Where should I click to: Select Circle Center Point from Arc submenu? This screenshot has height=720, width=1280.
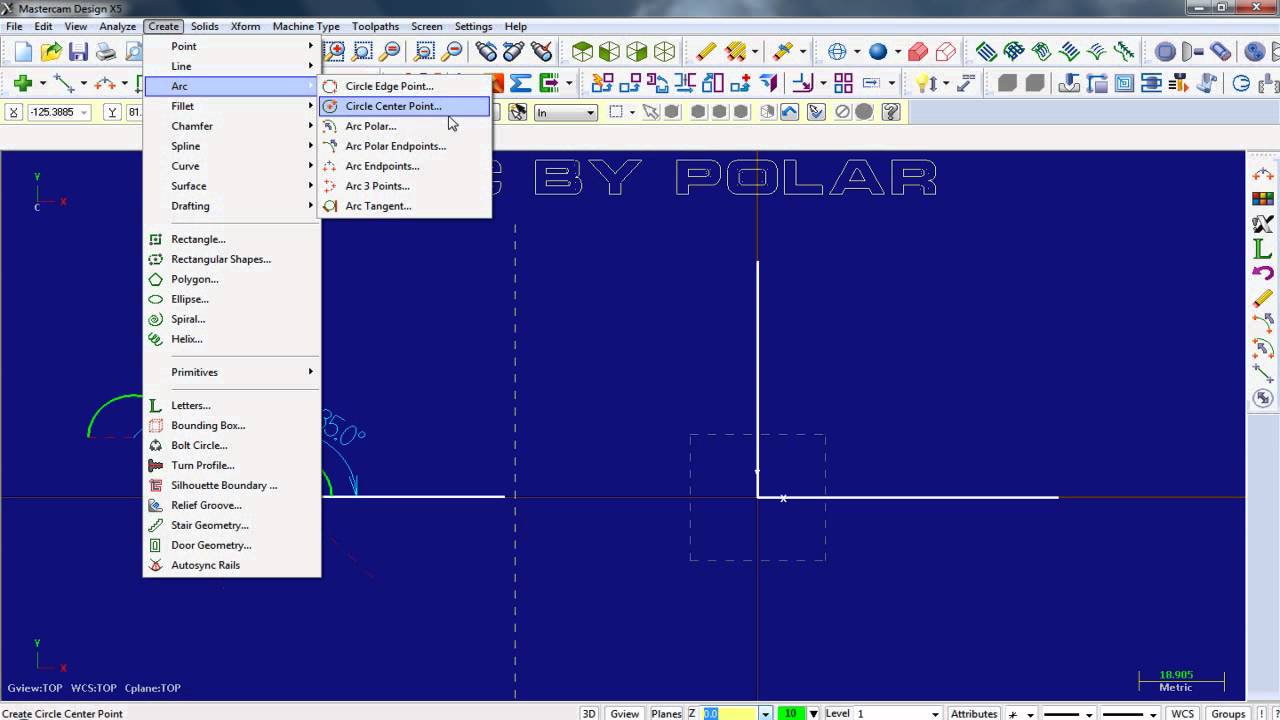click(x=404, y=106)
